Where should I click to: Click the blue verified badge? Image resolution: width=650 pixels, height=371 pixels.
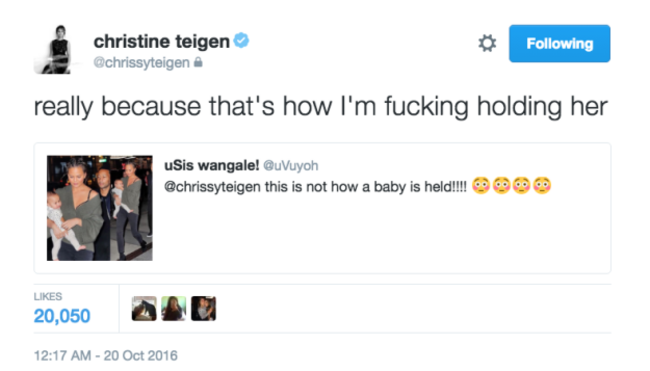pyautogui.click(x=241, y=41)
